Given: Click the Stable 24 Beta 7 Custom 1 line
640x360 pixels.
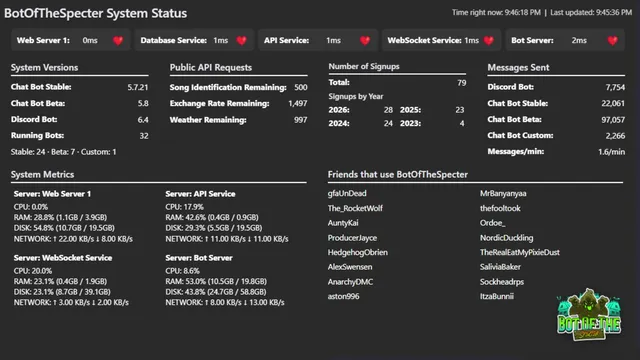Looking at the screenshot, I should (63, 152).
